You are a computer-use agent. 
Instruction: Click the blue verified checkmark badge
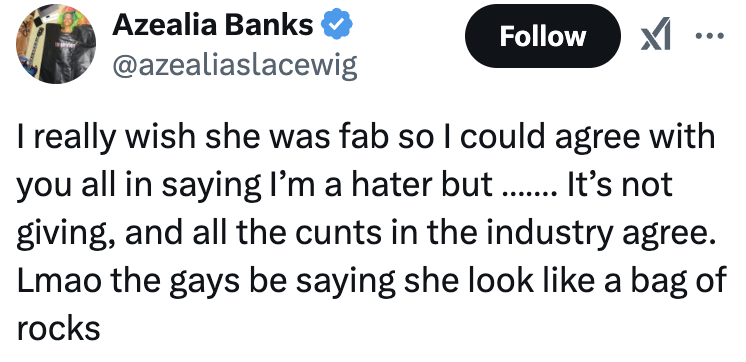coord(338,24)
